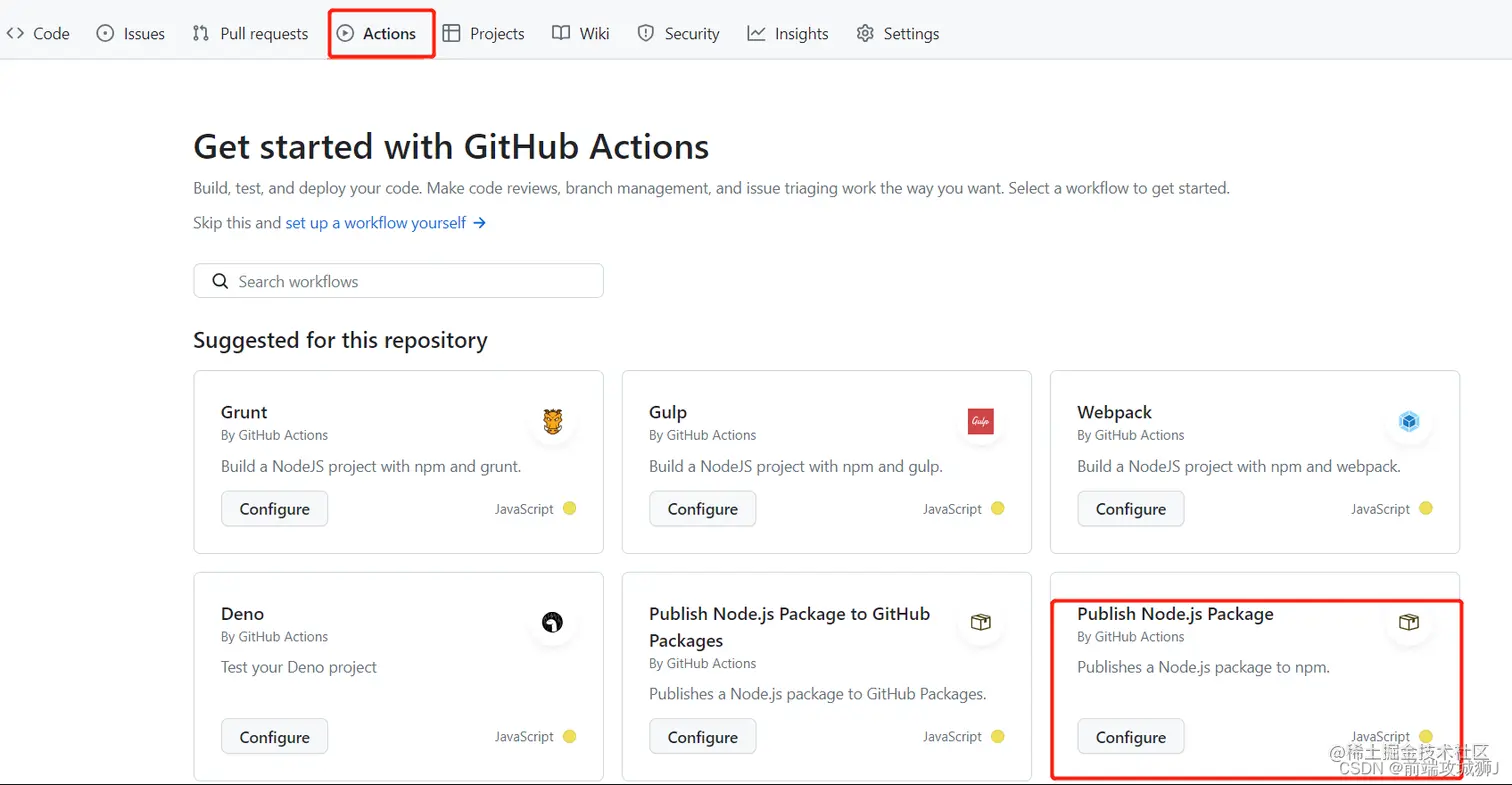Focus the Search workflows input field
1512x785 pixels.
tap(410, 281)
